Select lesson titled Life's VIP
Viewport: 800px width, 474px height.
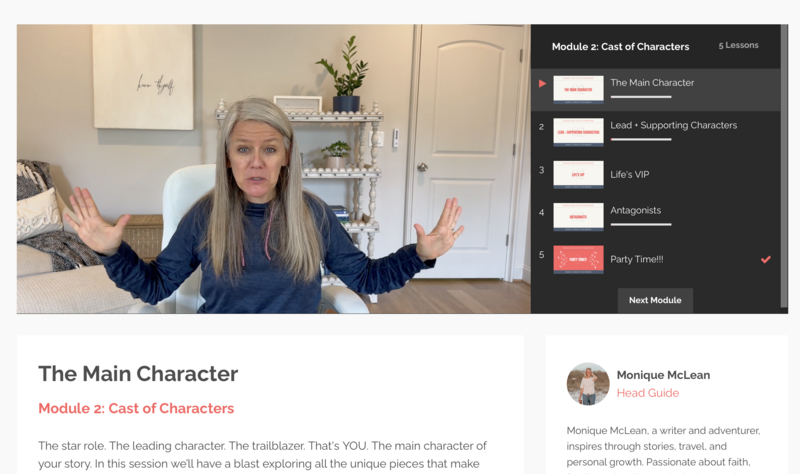pyautogui.click(x=630, y=174)
